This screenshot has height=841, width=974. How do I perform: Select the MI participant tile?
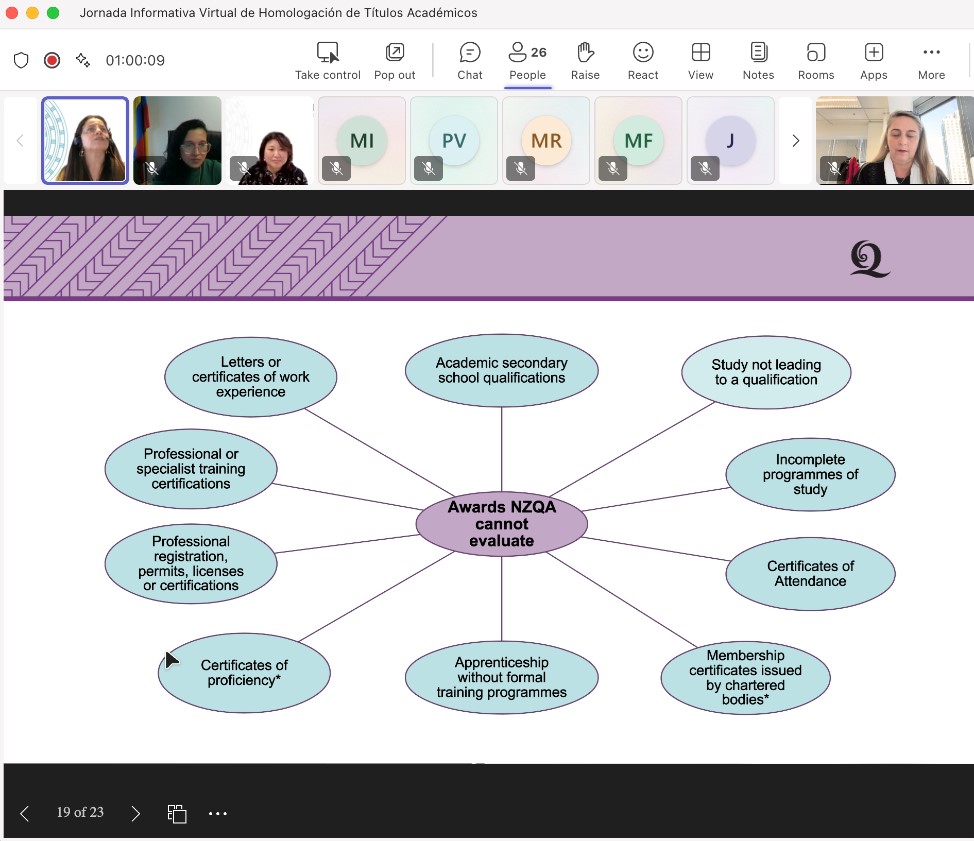click(362, 140)
